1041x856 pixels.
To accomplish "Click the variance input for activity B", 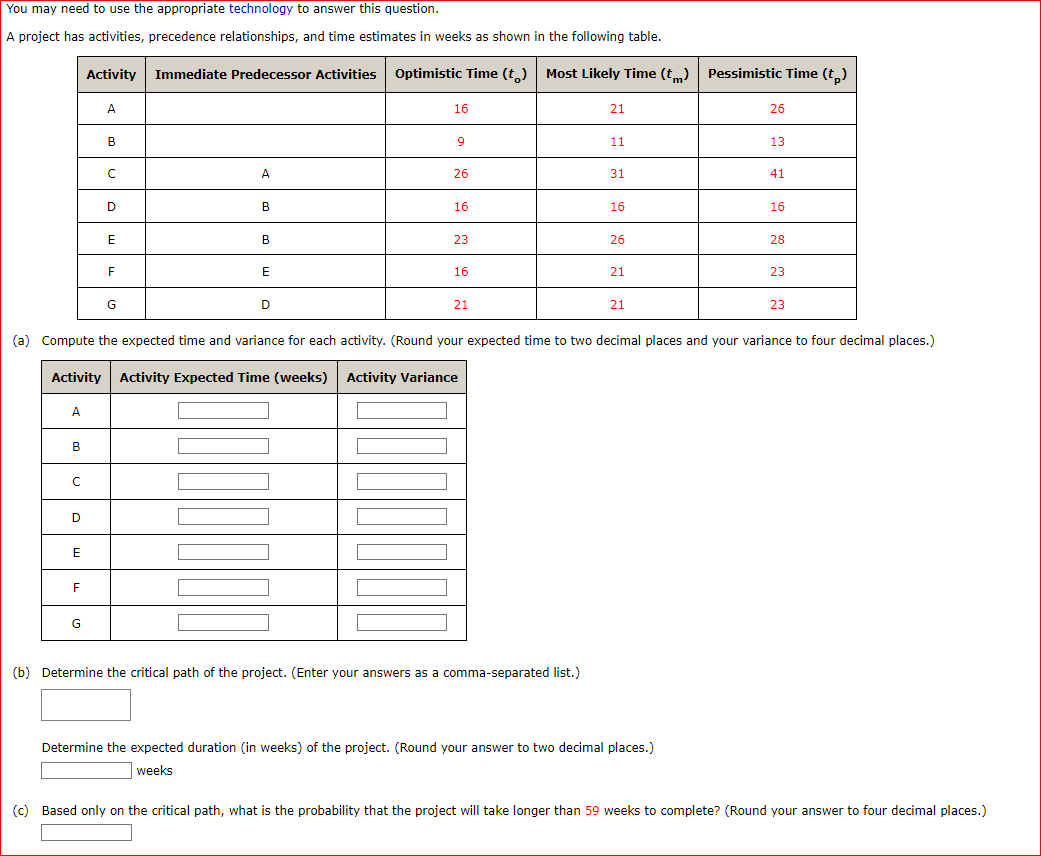I will pos(401,445).
